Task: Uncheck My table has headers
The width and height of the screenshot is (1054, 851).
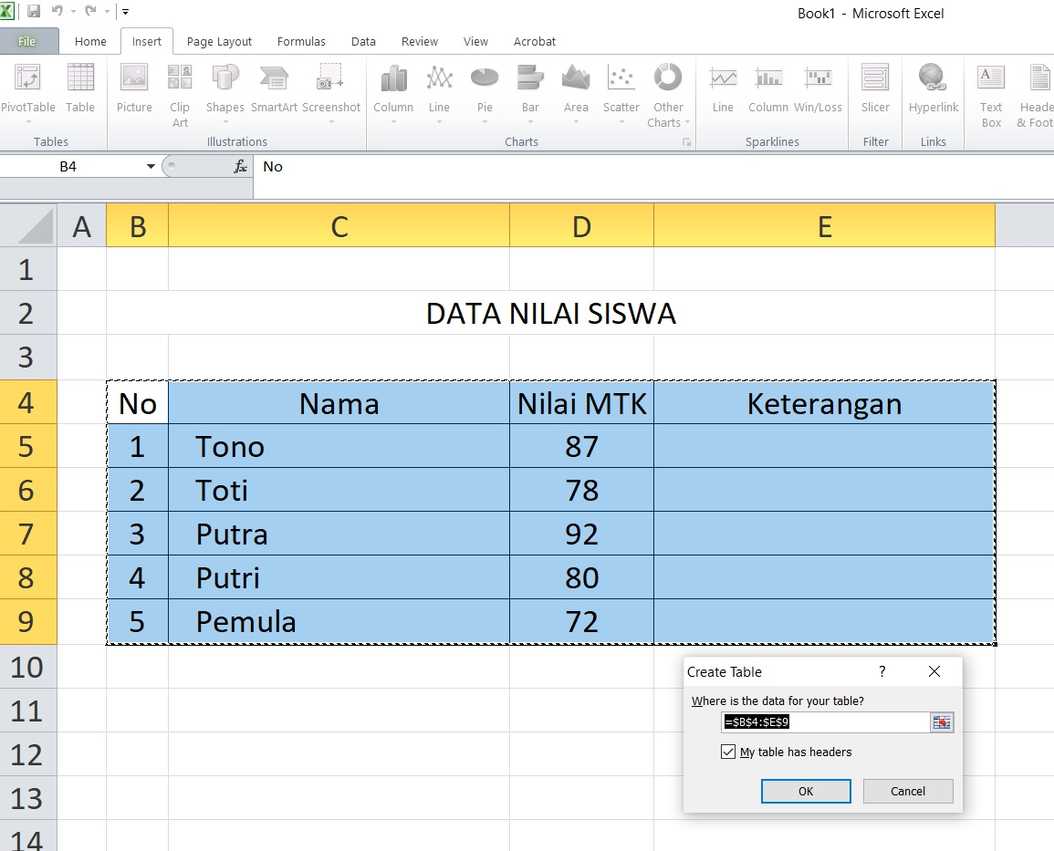Action: 728,752
